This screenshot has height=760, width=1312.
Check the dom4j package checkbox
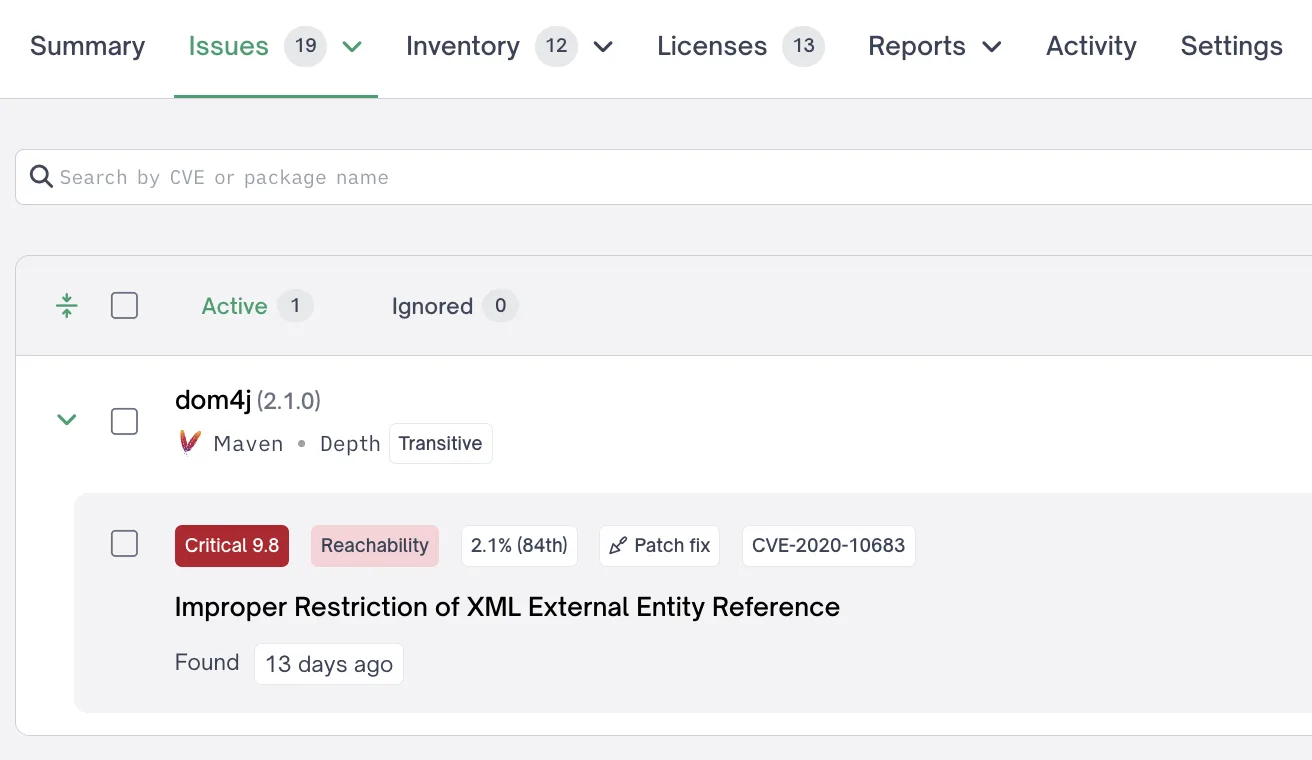124,421
